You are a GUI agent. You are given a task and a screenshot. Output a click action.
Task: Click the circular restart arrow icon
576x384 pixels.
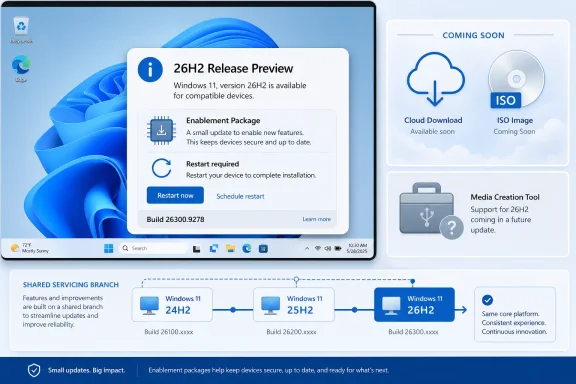pos(161,168)
